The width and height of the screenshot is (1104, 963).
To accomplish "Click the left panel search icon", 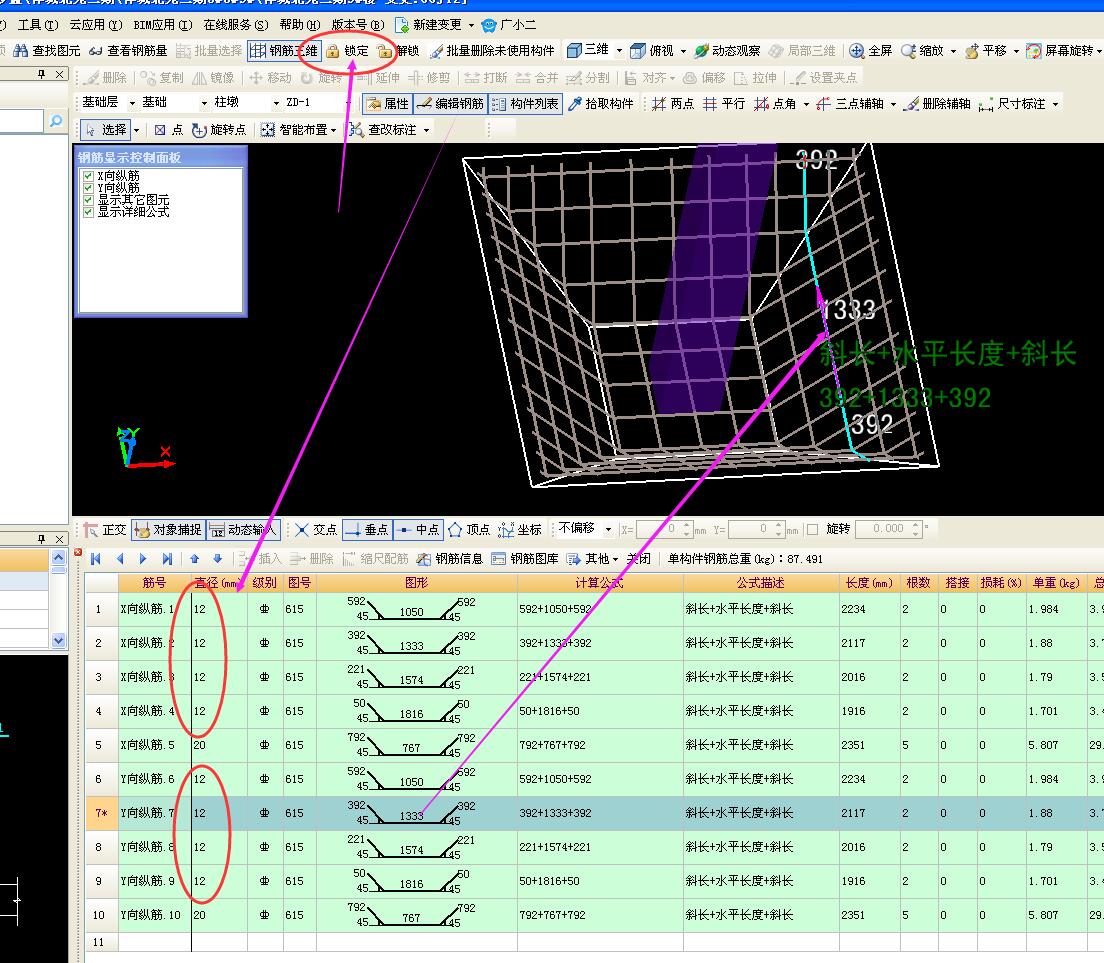I will coord(56,121).
